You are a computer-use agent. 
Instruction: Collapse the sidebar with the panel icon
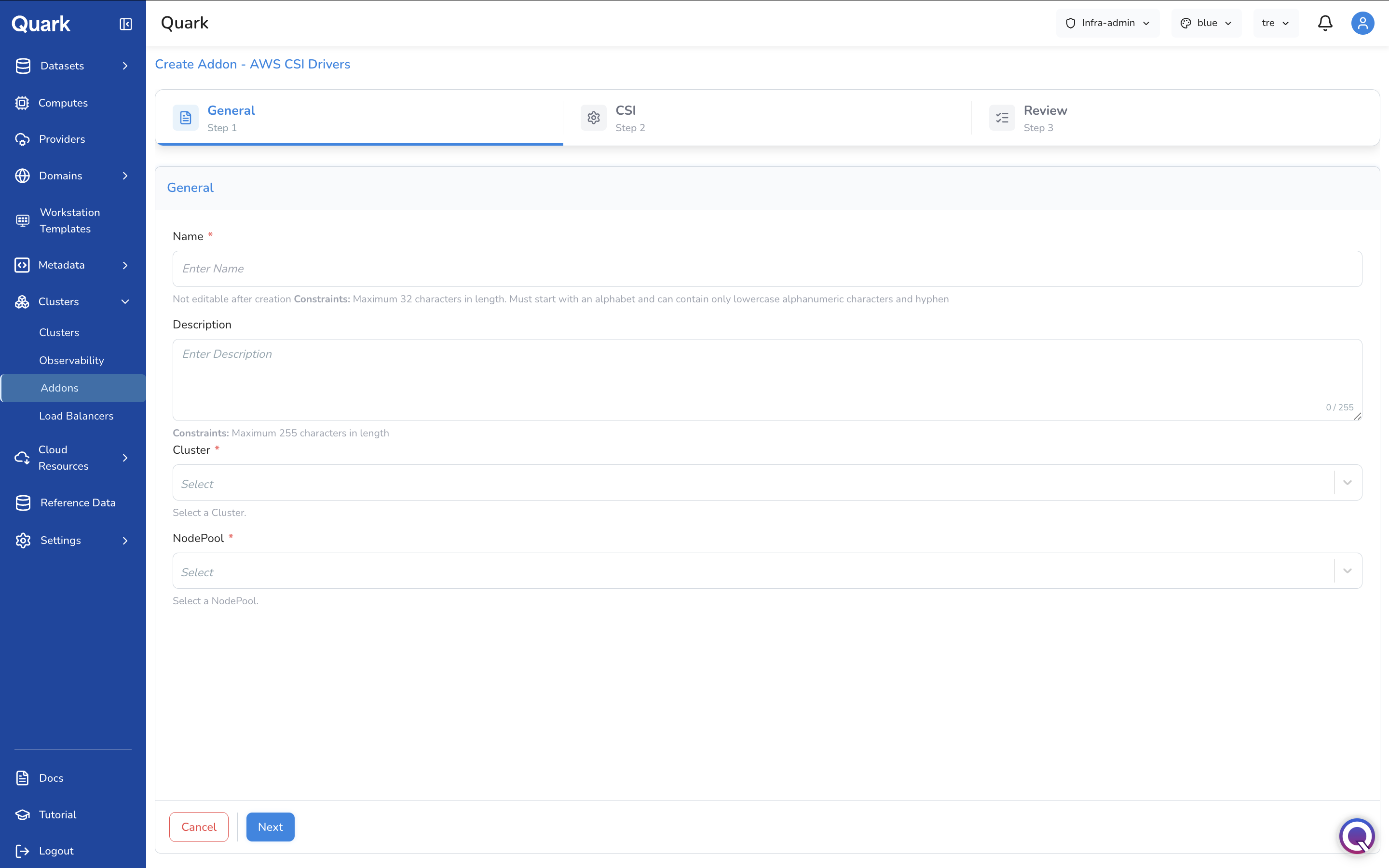coord(126,24)
